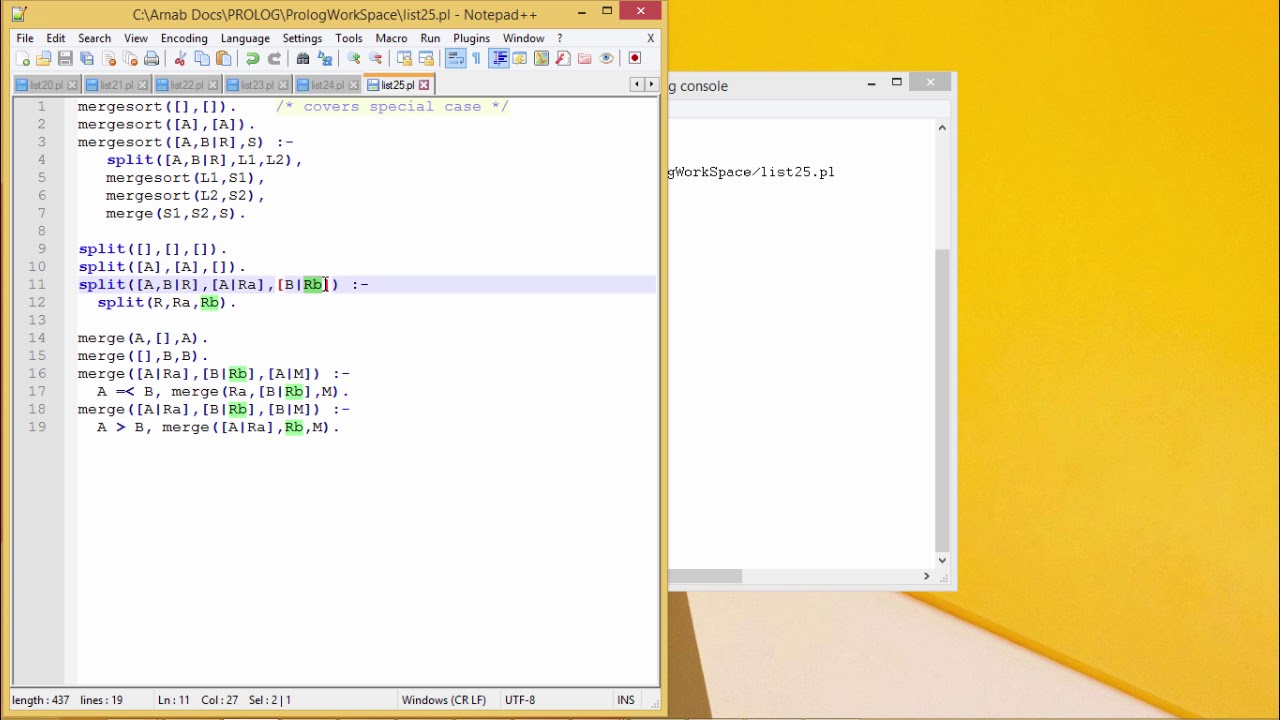Screen dimensions: 1280x720
Task: Undo the last edit with the green arrow
Action: tap(252, 59)
